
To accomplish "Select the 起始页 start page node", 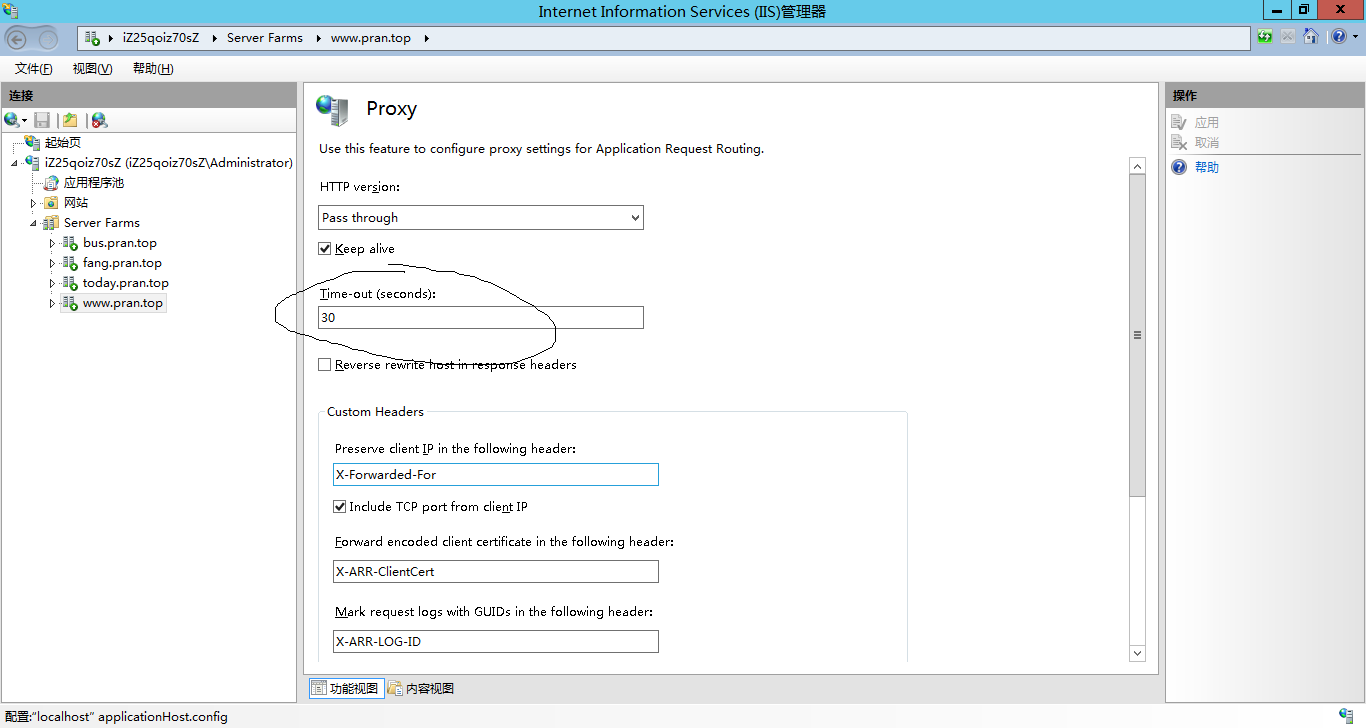I will point(62,143).
